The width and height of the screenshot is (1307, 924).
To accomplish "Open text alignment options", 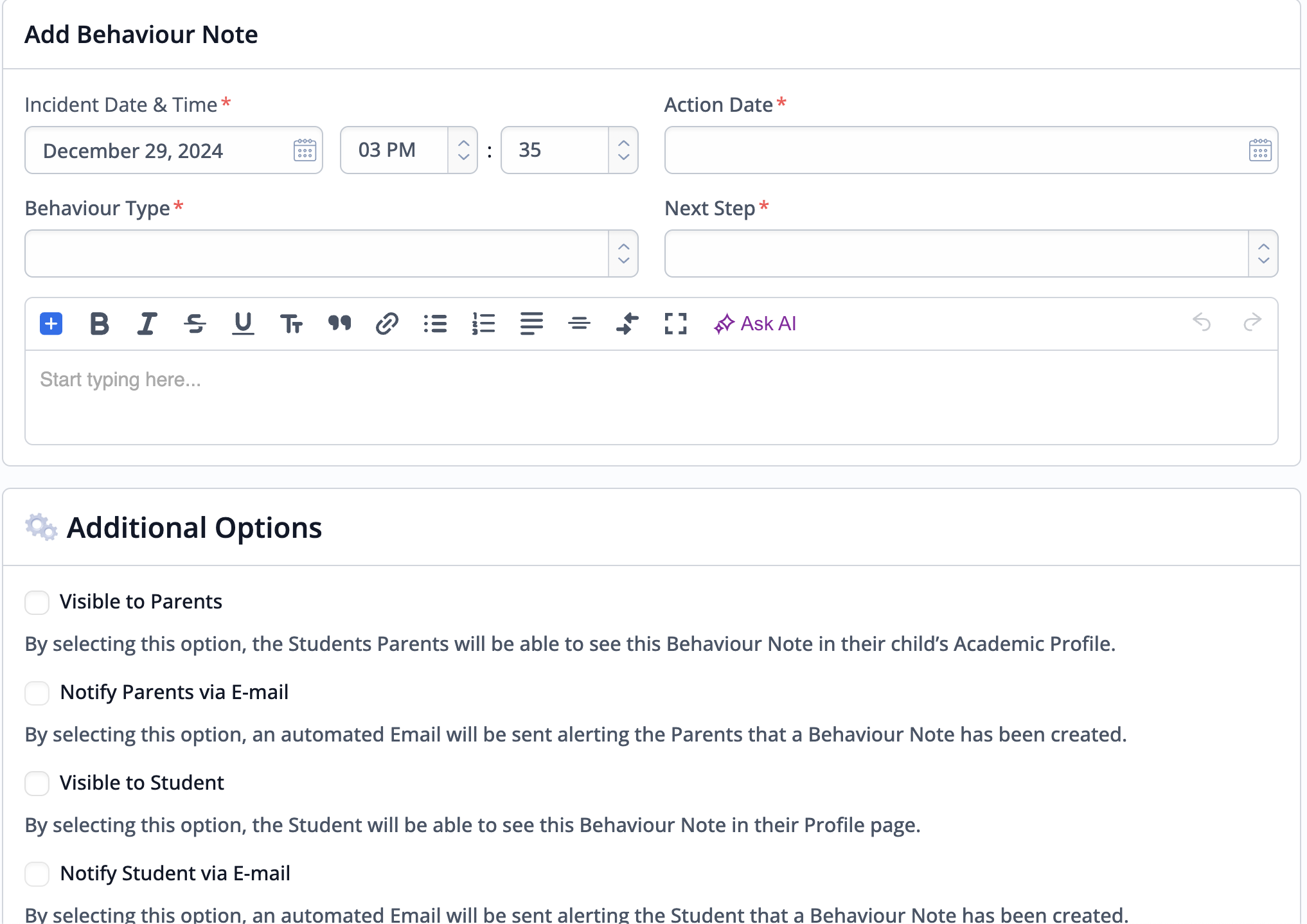I will tap(531, 323).
